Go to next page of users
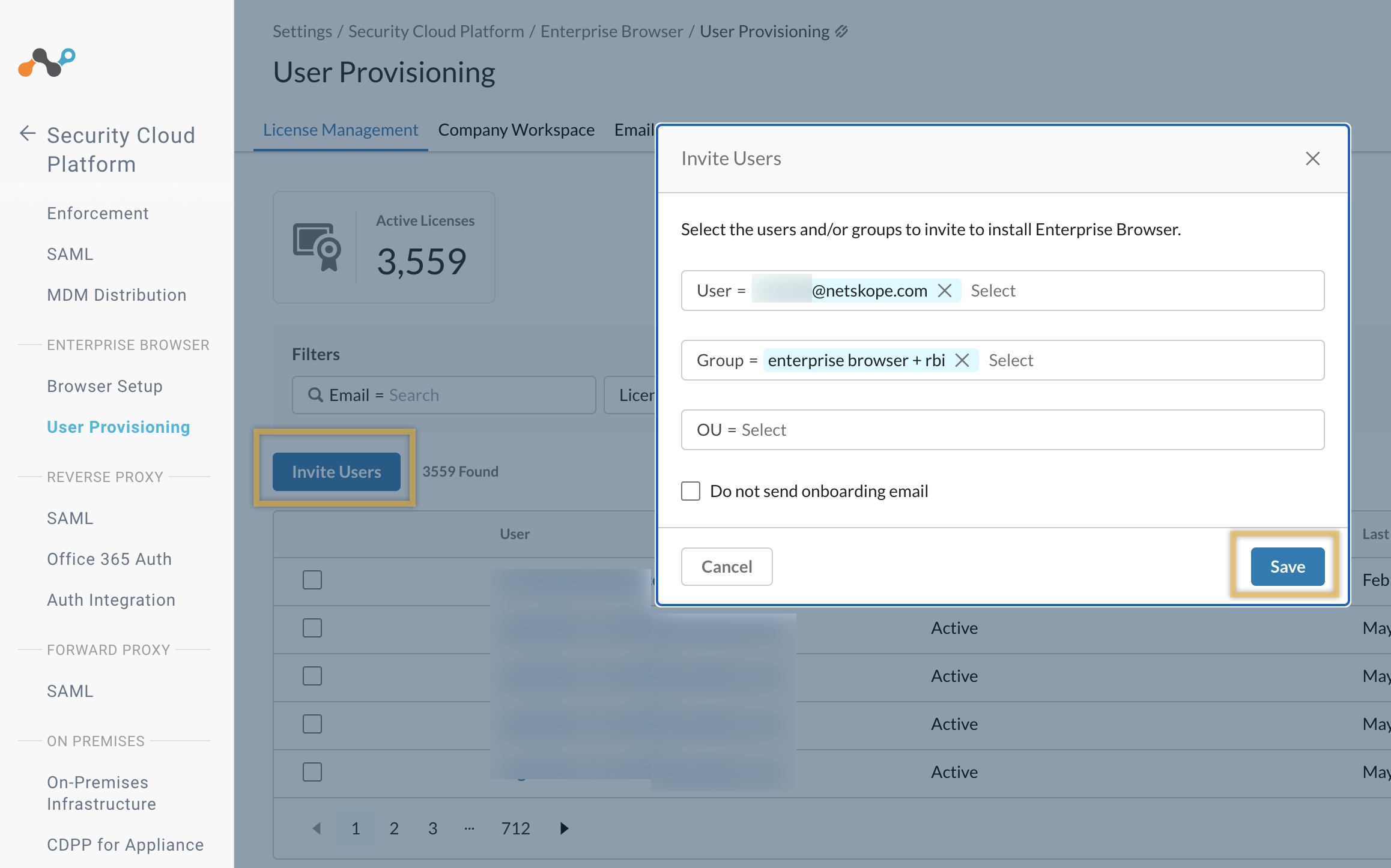 pos(563,828)
